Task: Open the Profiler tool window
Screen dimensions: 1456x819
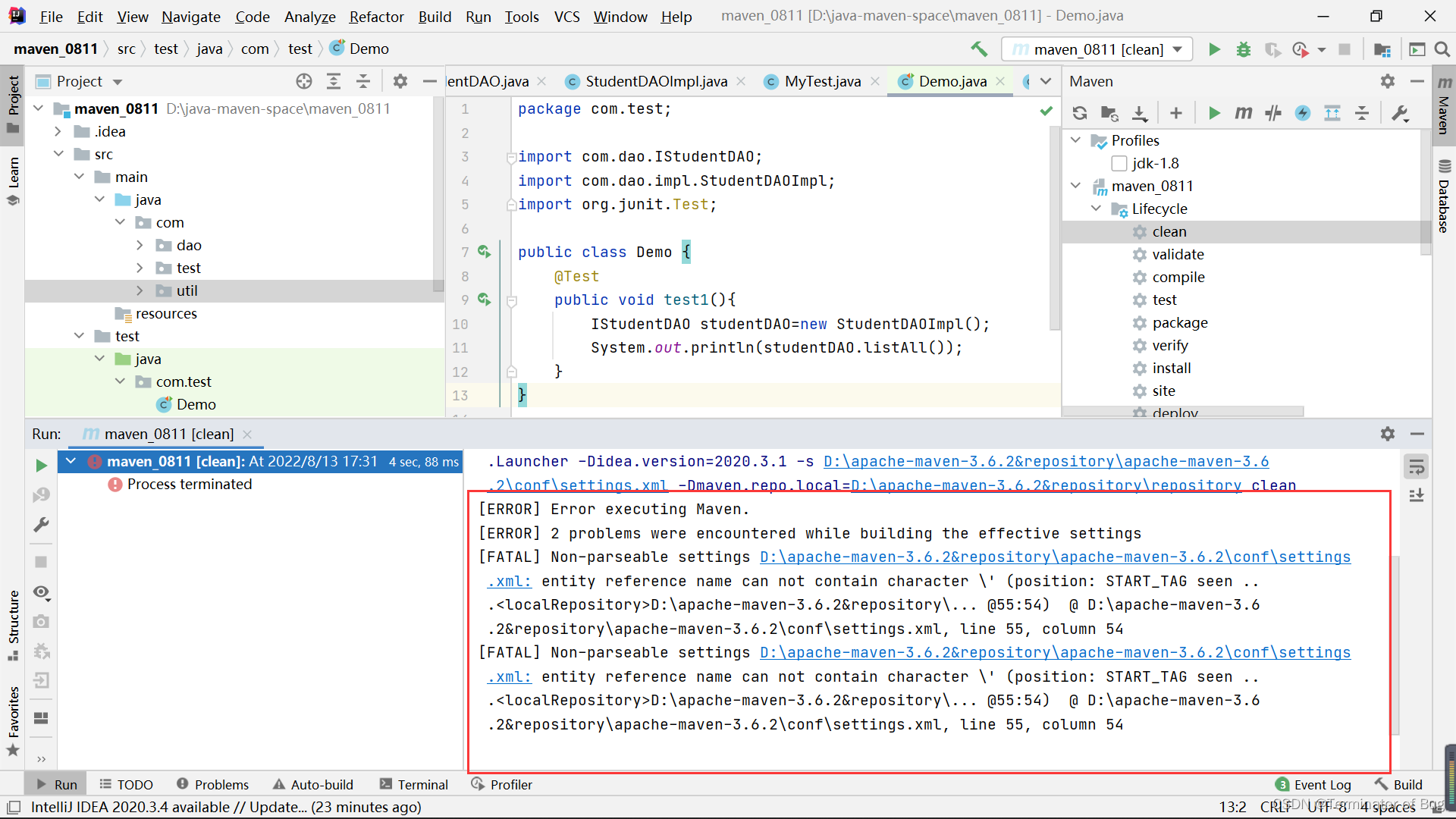Action: coord(501,785)
